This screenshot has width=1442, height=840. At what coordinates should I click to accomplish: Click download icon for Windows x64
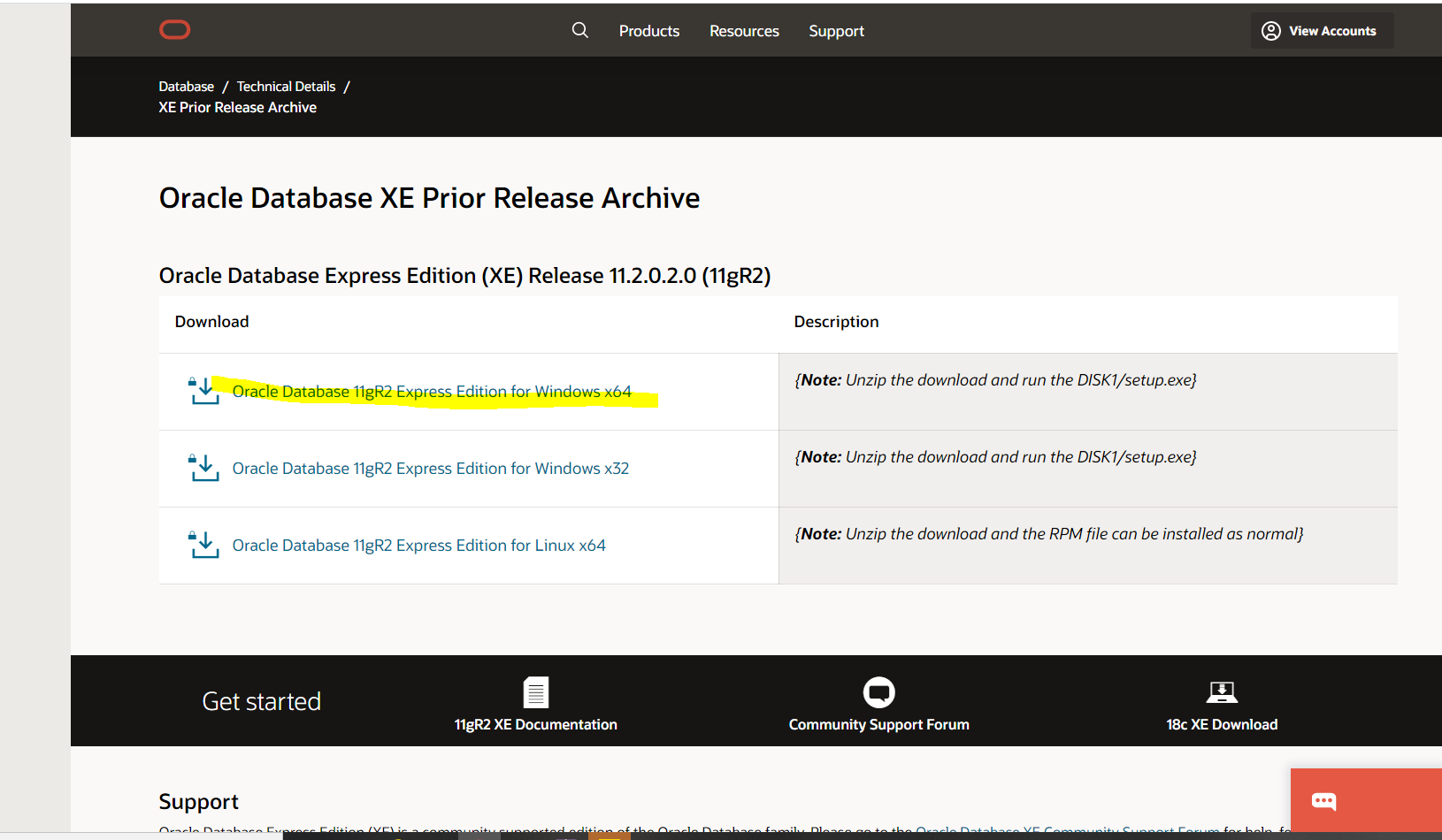[203, 391]
